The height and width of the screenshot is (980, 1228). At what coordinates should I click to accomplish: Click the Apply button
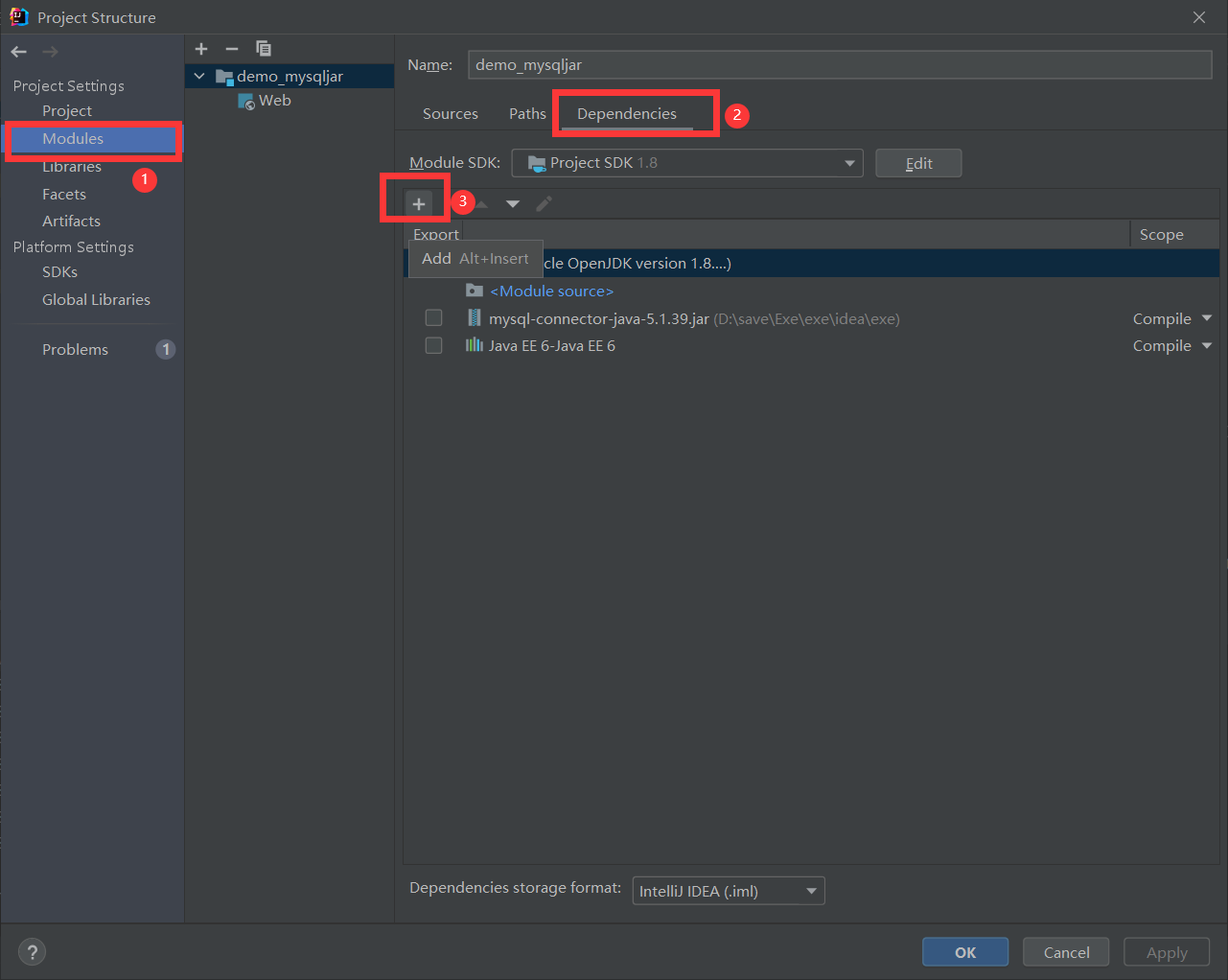coord(1167,952)
